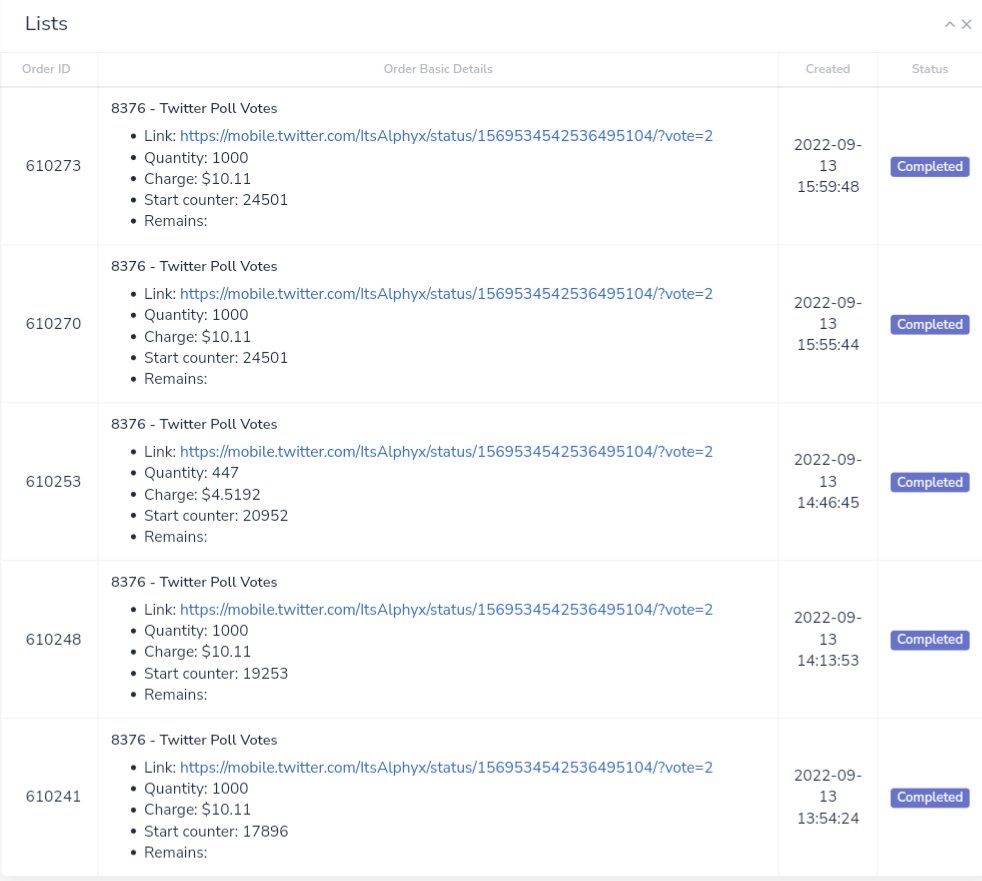
Task: Click Start counter: 24501 in order 610273
Action: [x=216, y=200]
